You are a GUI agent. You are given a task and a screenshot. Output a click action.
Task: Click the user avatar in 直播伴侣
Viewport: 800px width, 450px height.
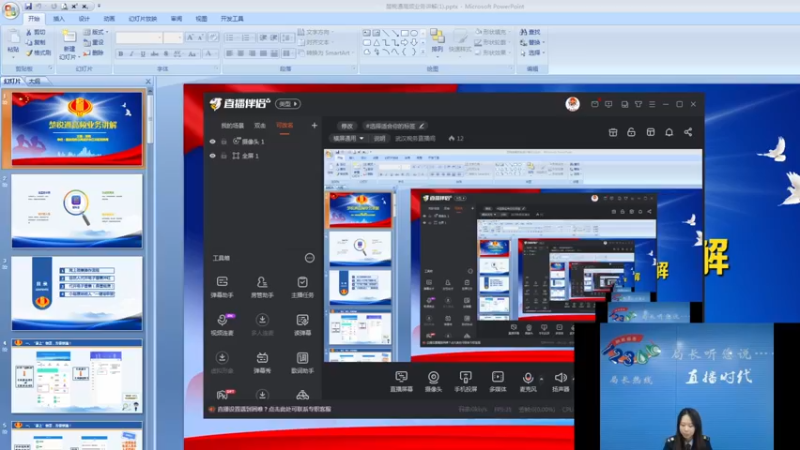572,104
